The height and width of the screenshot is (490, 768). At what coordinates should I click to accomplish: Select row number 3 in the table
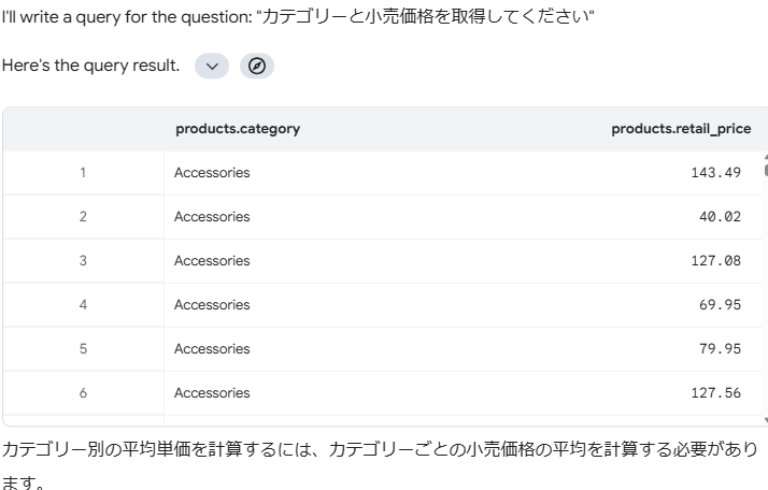tap(83, 261)
